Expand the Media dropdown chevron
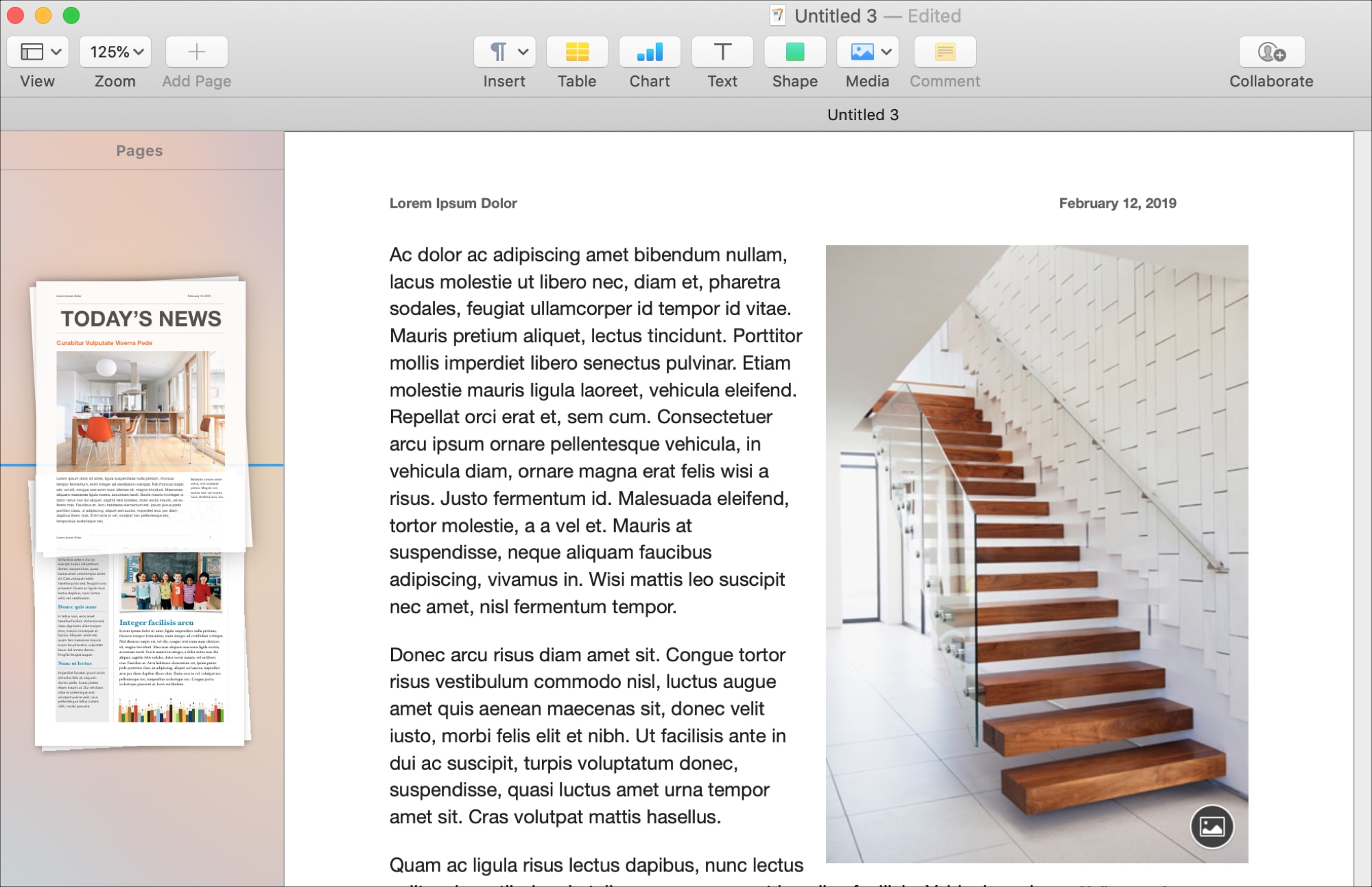 click(x=887, y=52)
